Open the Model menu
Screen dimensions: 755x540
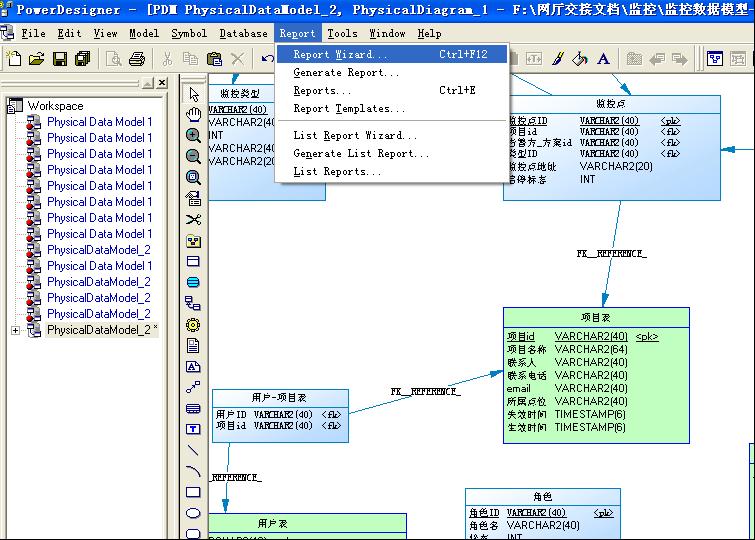[144, 33]
